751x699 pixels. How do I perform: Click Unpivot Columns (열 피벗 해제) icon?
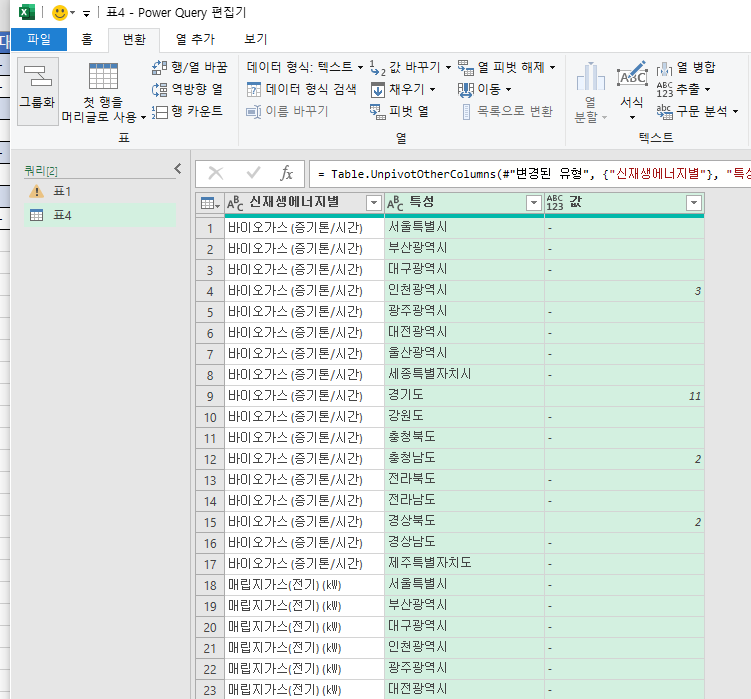tap(466, 68)
